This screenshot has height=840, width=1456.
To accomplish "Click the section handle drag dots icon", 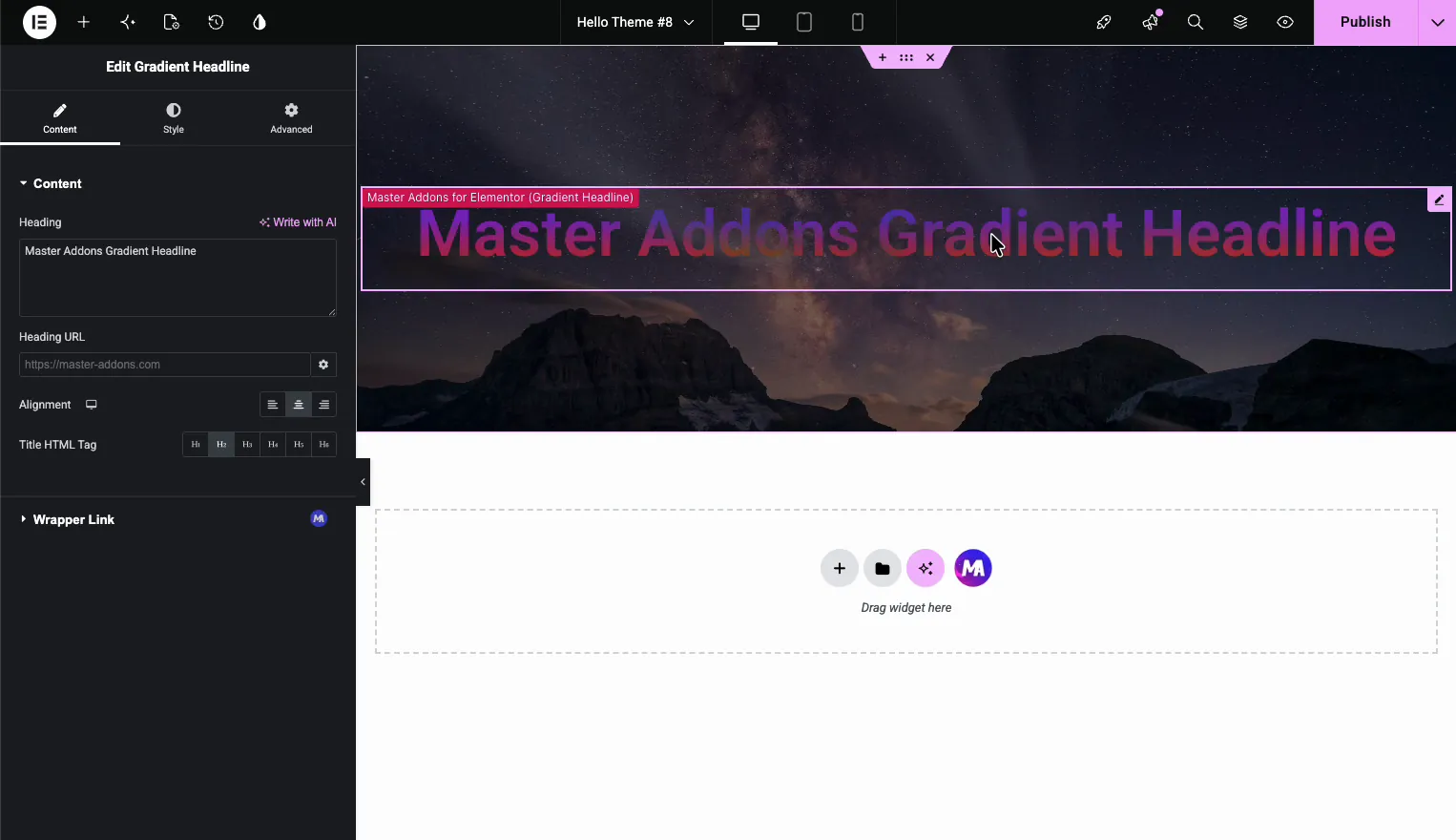I will point(906,57).
